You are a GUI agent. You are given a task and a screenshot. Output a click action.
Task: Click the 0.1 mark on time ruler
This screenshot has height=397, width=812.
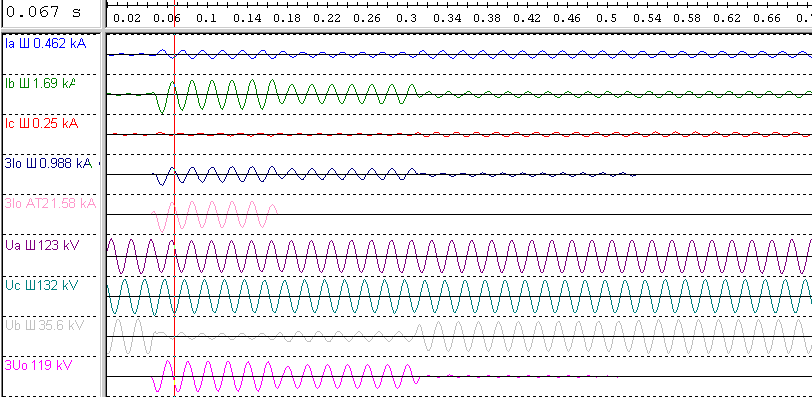point(207,19)
